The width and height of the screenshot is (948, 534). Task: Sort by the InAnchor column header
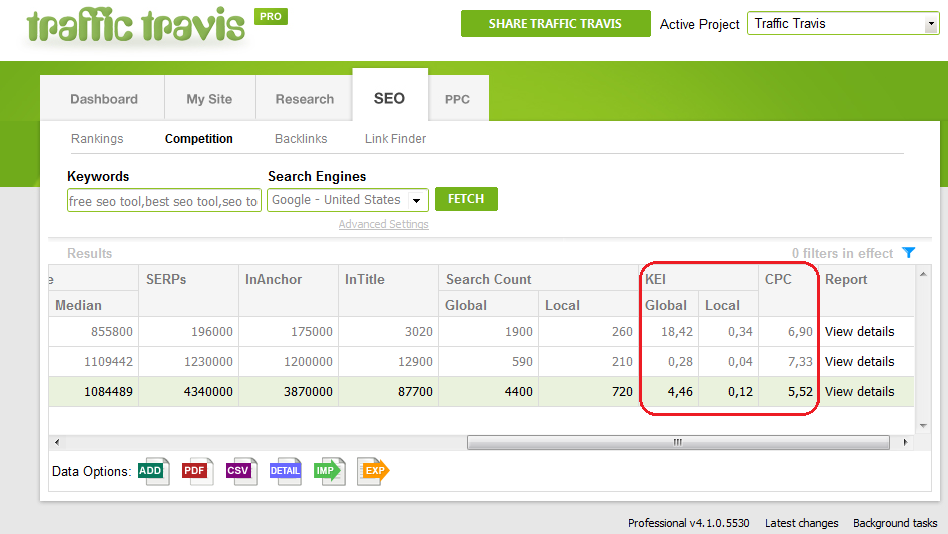click(288, 290)
